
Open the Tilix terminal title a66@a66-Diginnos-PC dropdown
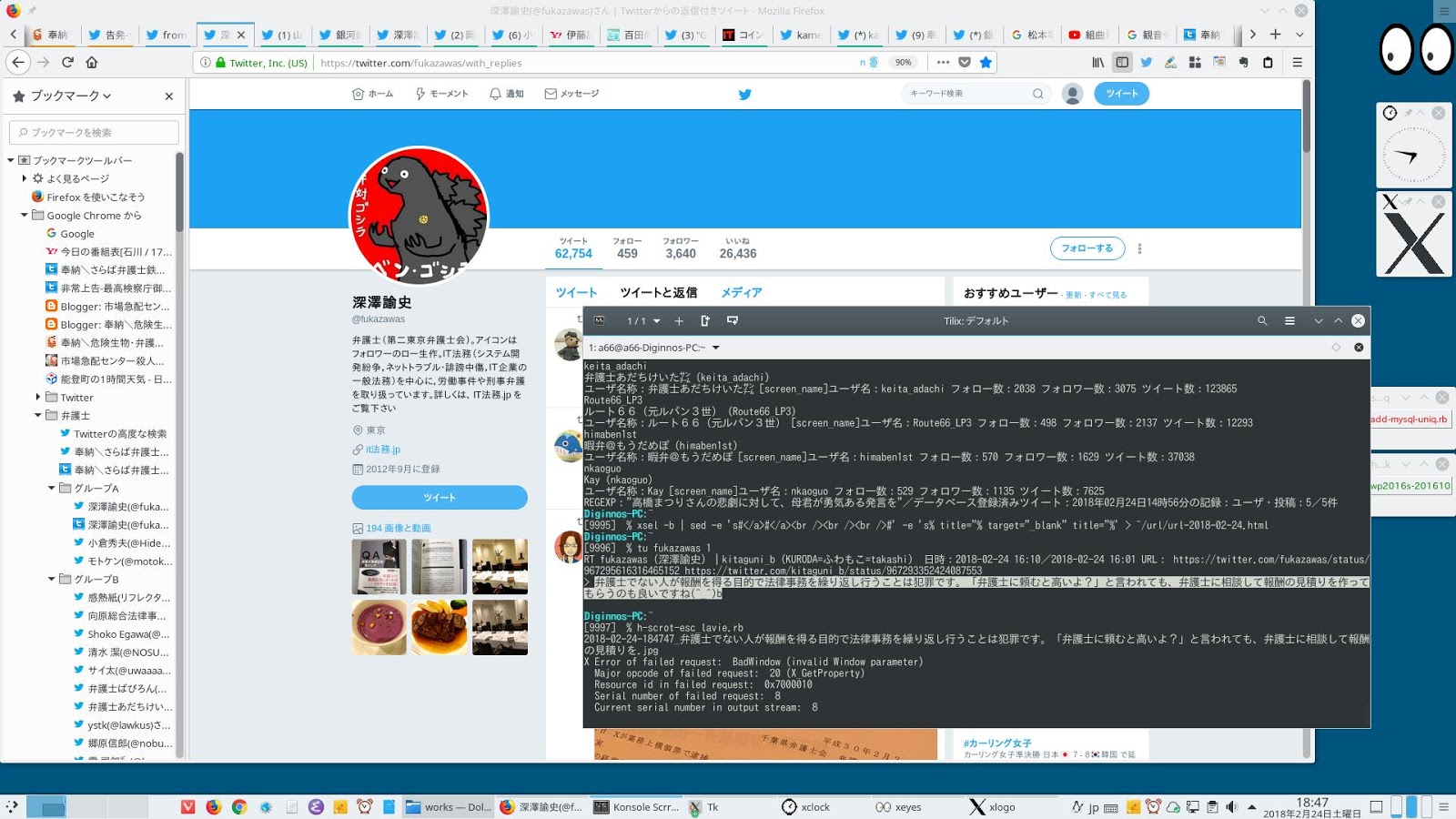coord(654,348)
